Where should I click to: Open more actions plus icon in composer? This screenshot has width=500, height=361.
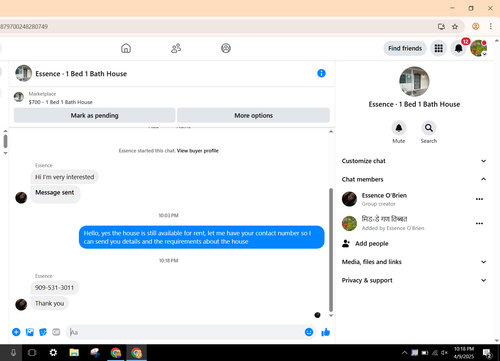pos(16,332)
